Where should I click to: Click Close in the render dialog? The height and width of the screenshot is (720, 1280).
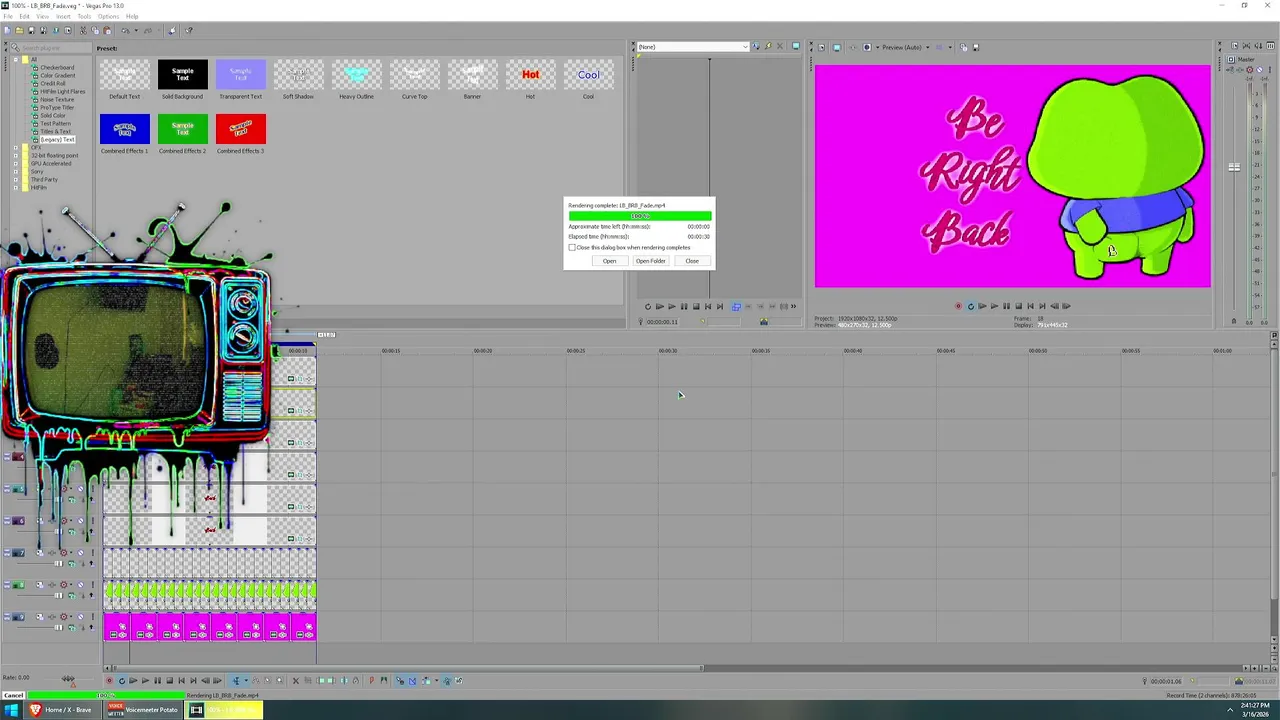pos(692,261)
